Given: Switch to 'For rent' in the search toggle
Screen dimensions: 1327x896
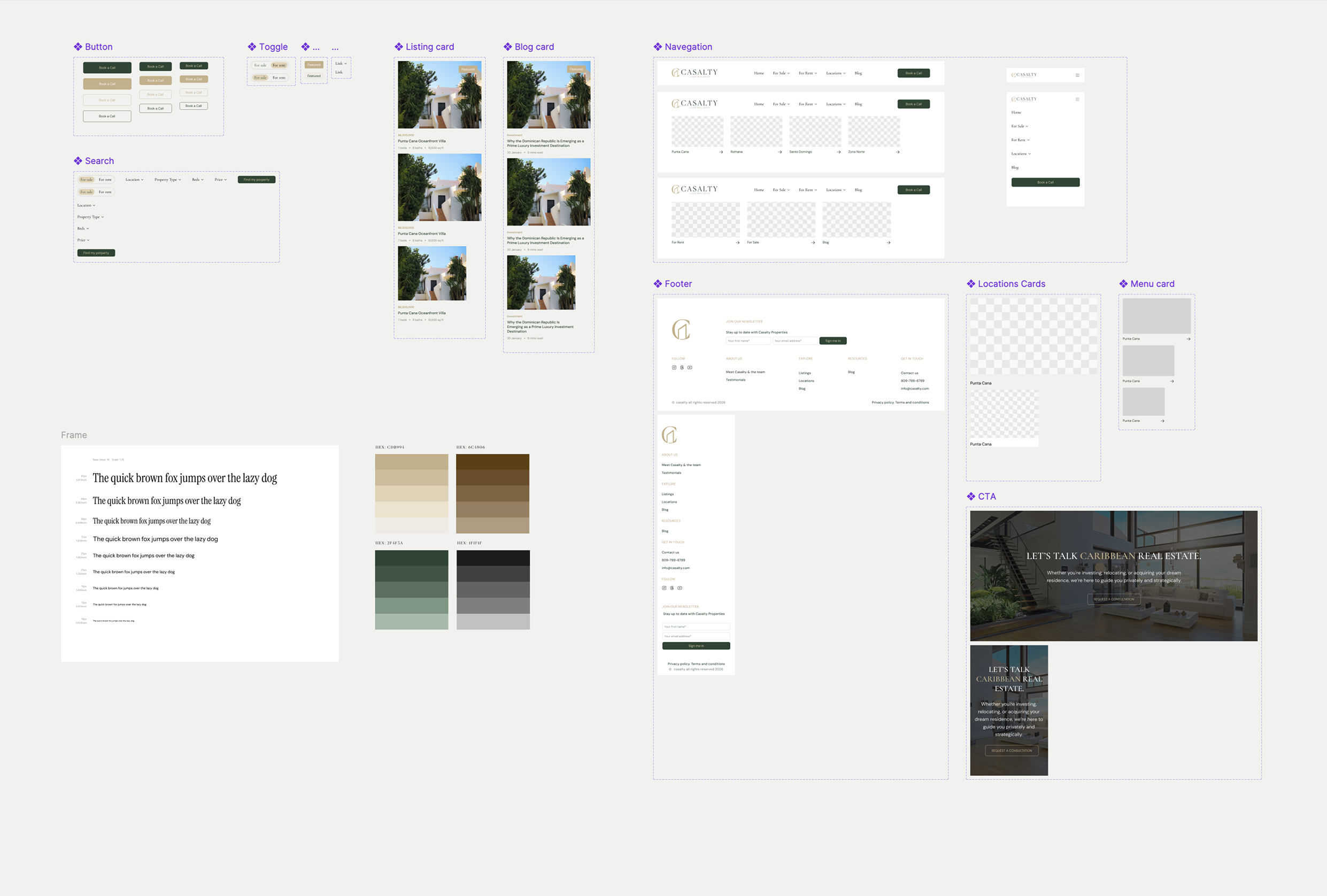Looking at the screenshot, I should (x=106, y=179).
